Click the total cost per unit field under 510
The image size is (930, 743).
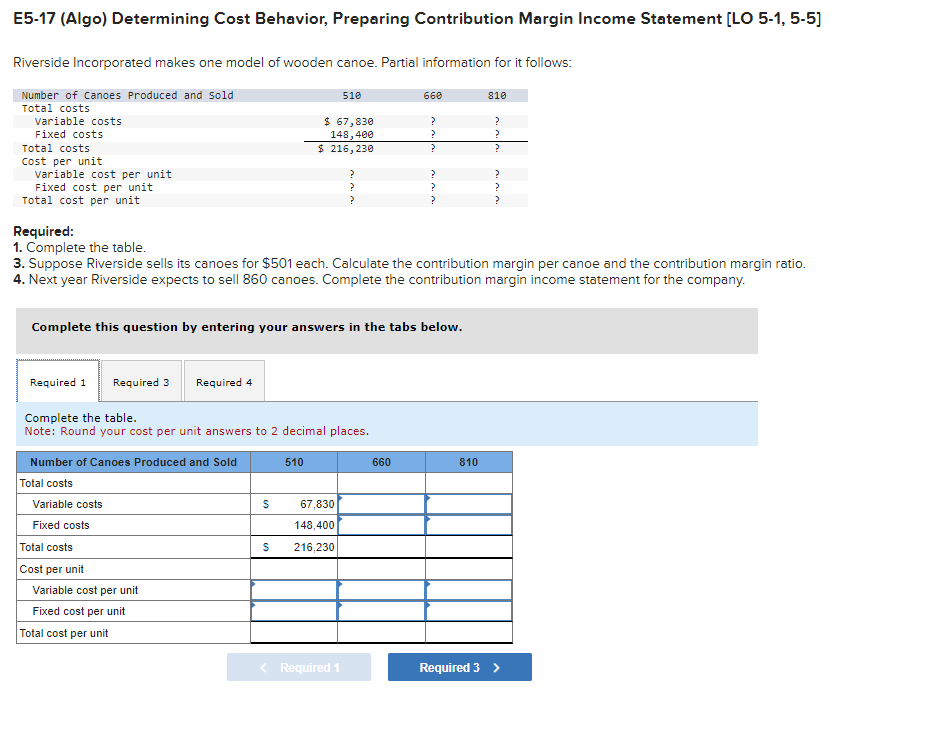pos(295,632)
